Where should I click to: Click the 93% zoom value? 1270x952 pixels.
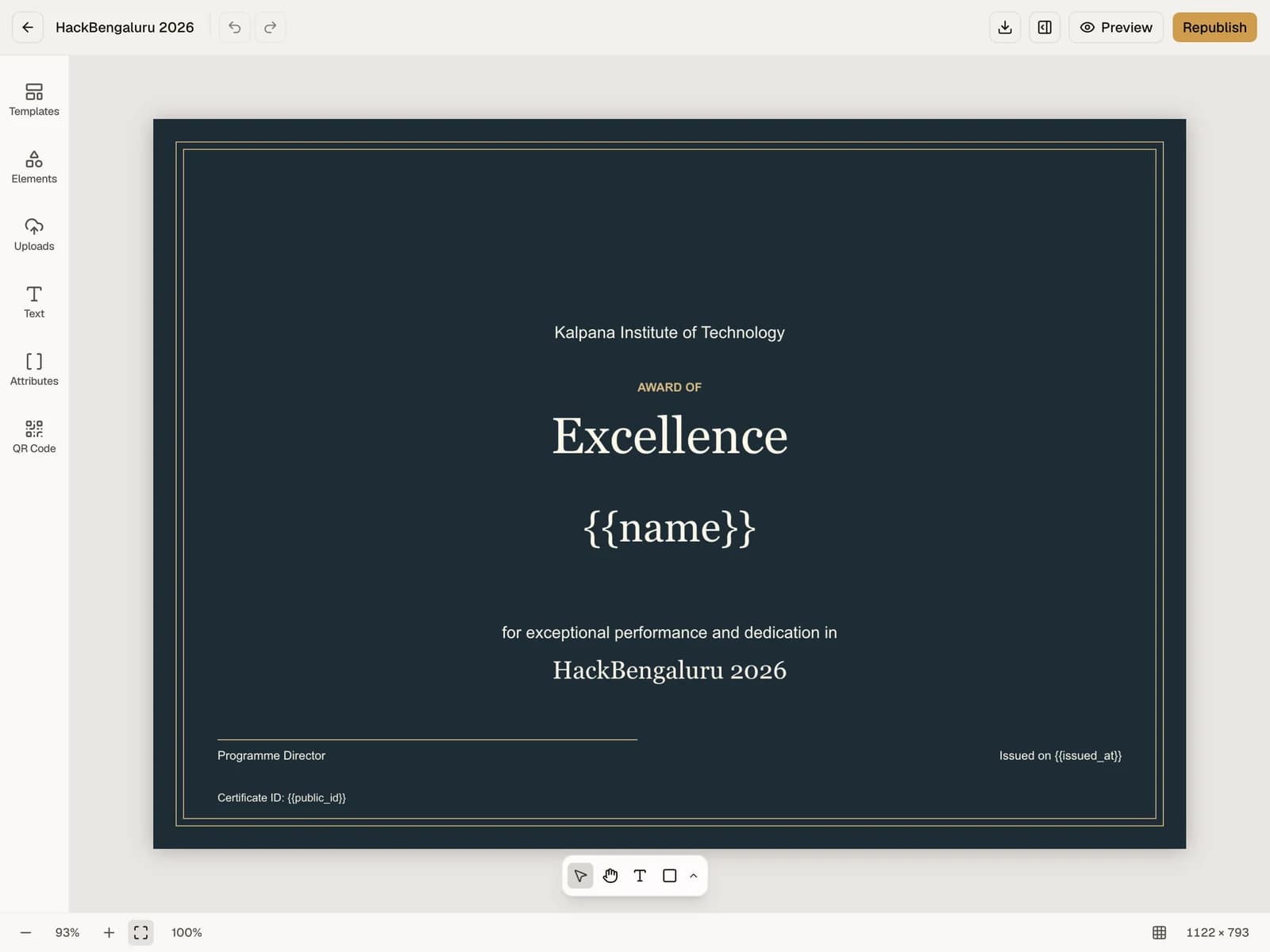pyautogui.click(x=67, y=932)
